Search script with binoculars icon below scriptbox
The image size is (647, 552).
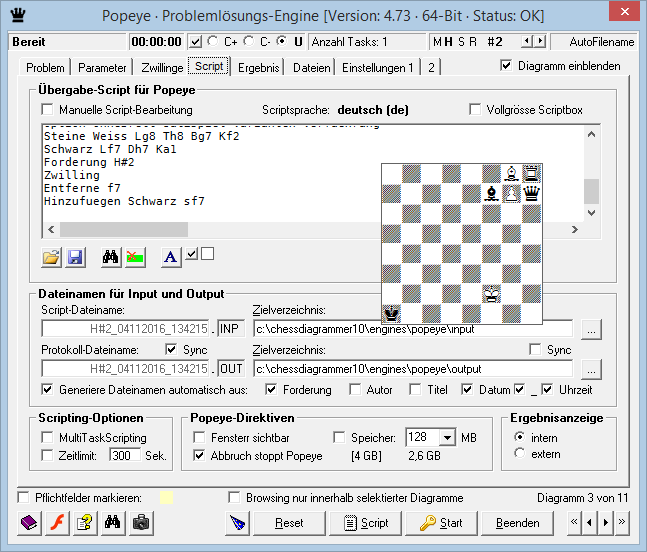coord(111,257)
